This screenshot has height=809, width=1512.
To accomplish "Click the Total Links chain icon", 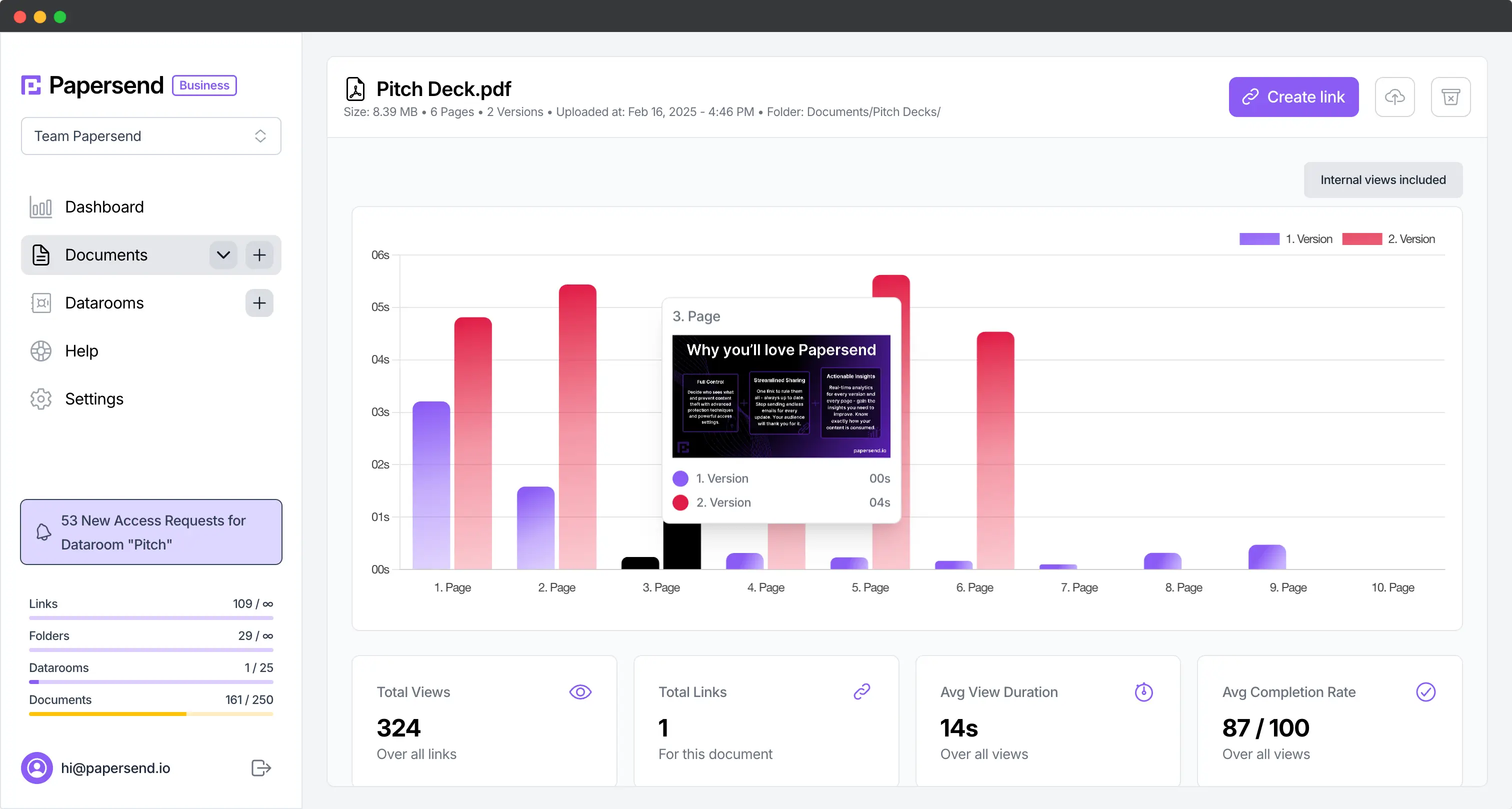I will [x=862, y=691].
